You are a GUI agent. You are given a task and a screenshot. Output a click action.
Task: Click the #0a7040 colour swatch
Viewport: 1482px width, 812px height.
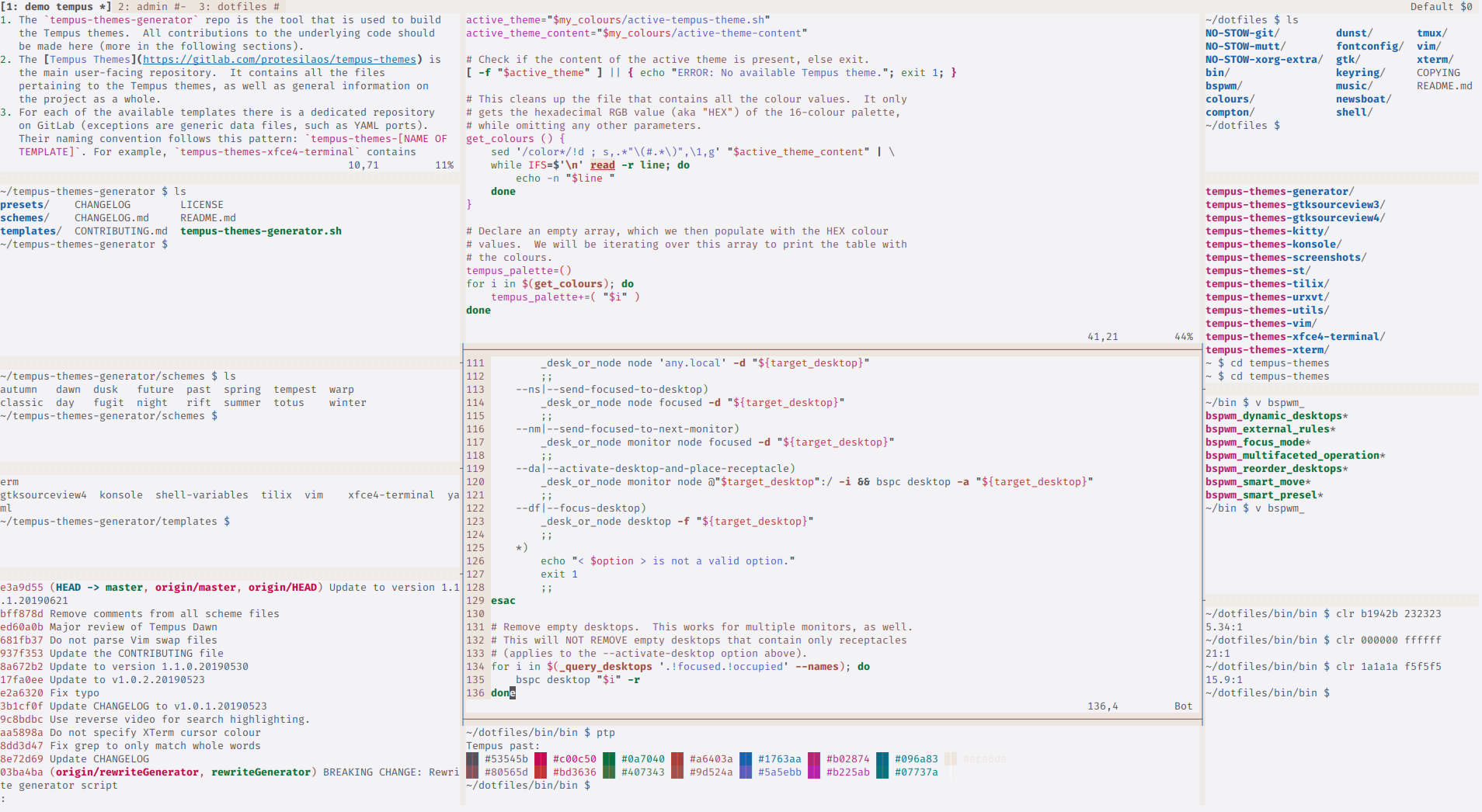click(x=609, y=758)
